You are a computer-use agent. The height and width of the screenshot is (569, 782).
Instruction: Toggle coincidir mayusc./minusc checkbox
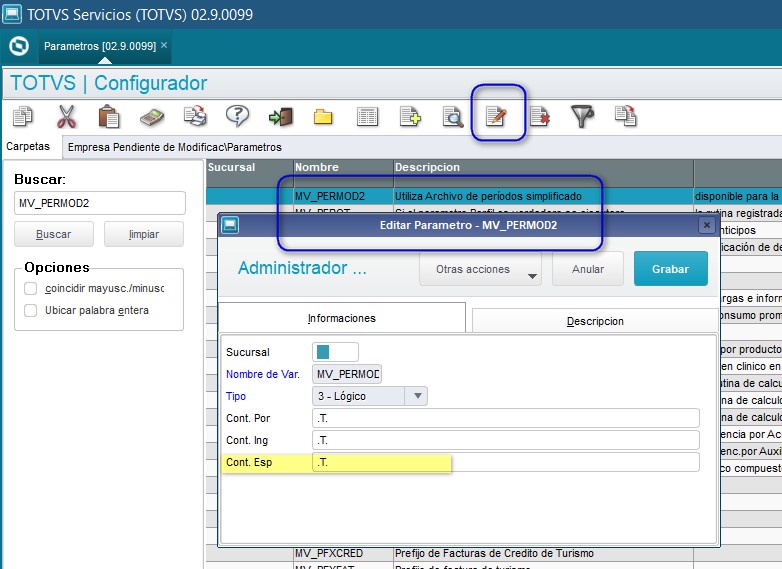coord(30,288)
